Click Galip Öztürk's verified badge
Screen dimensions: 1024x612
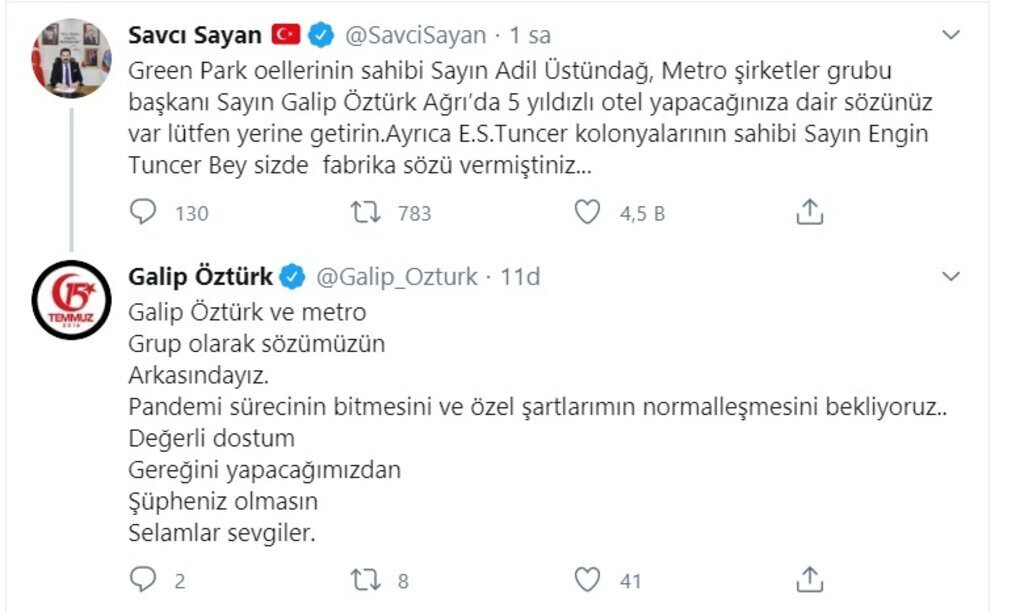(292, 276)
